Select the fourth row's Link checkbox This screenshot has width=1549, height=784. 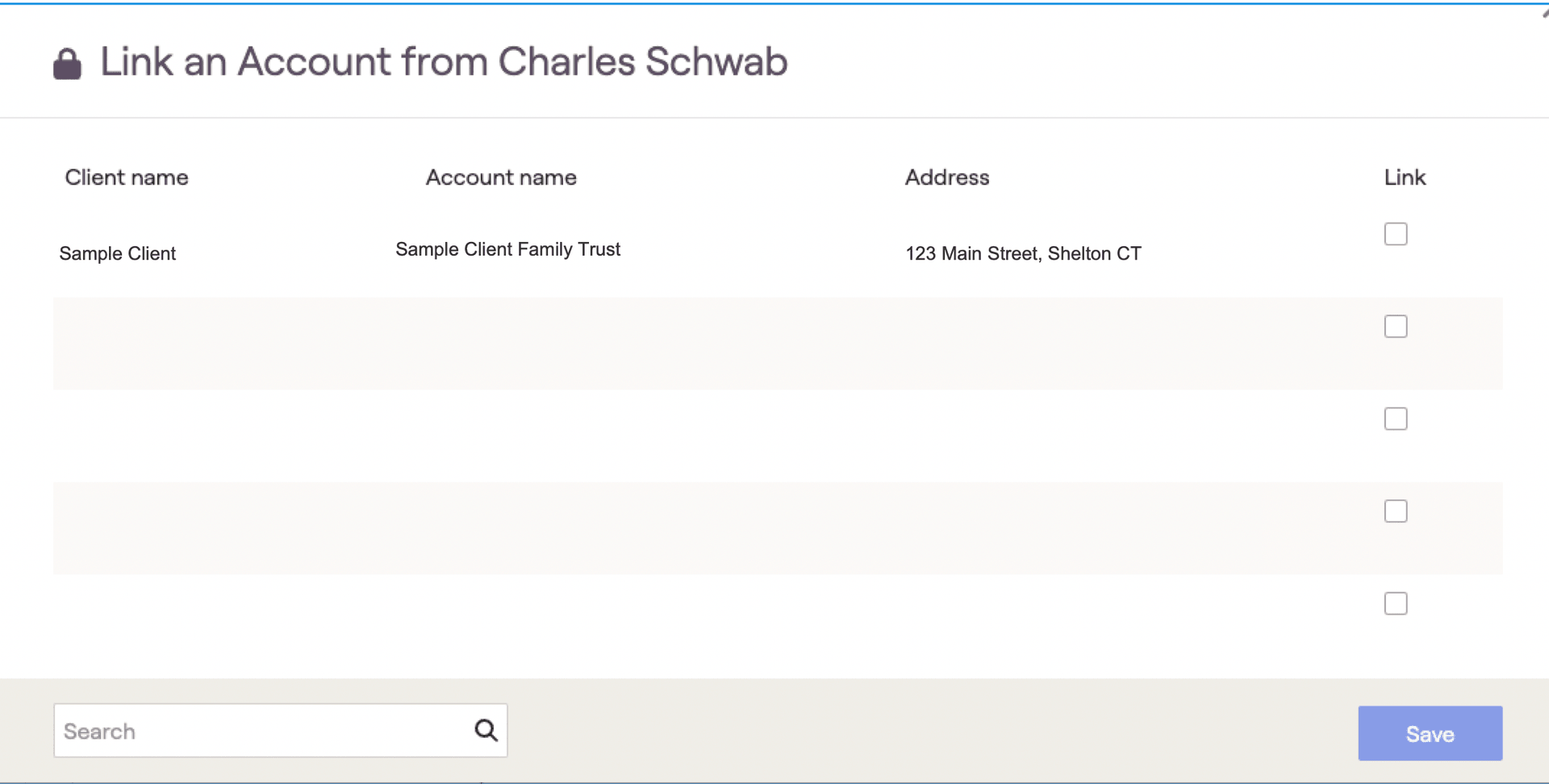click(x=1395, y=511)
